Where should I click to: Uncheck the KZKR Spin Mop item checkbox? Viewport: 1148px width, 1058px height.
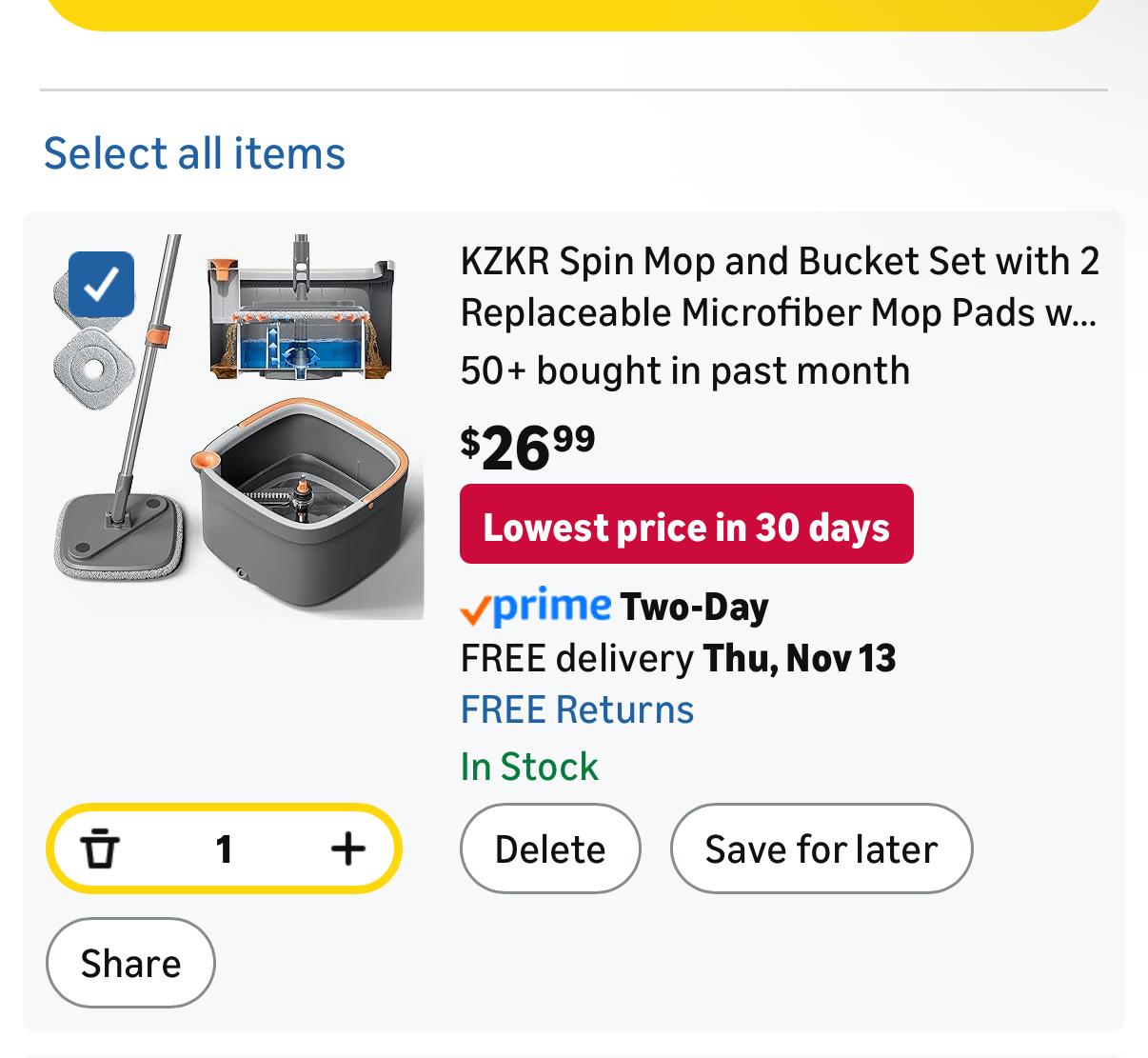[101, 284]
